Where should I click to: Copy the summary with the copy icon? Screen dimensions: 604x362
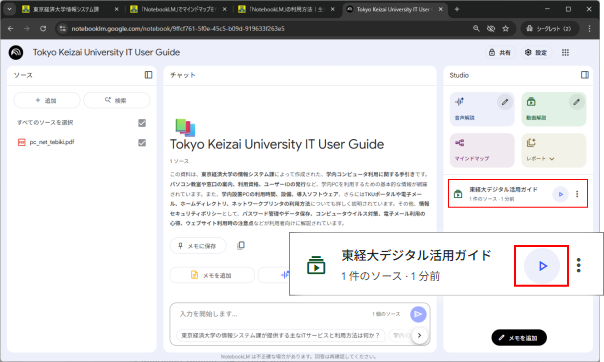241,246
